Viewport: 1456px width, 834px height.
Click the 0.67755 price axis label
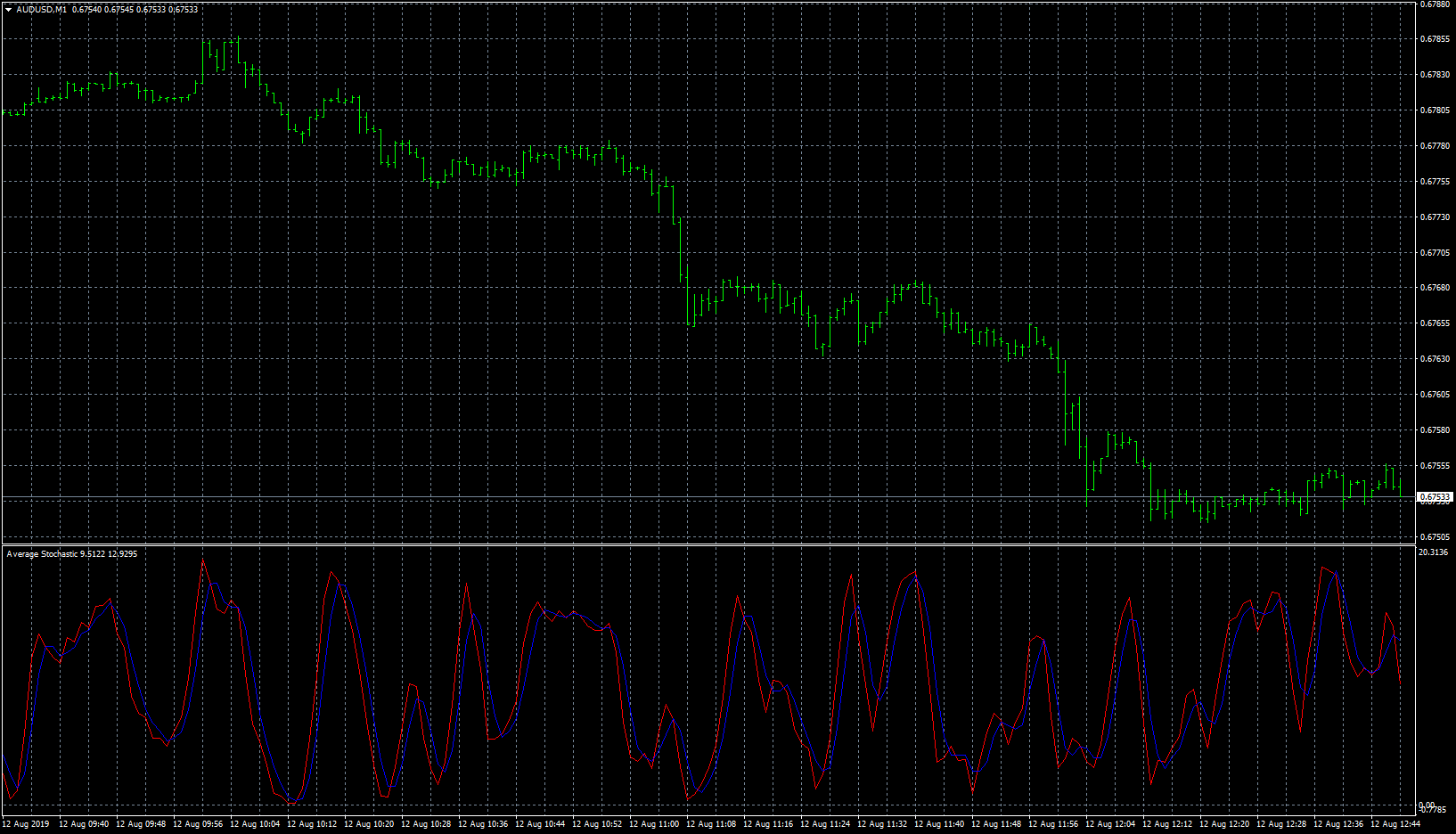(x=1435, y=182)
